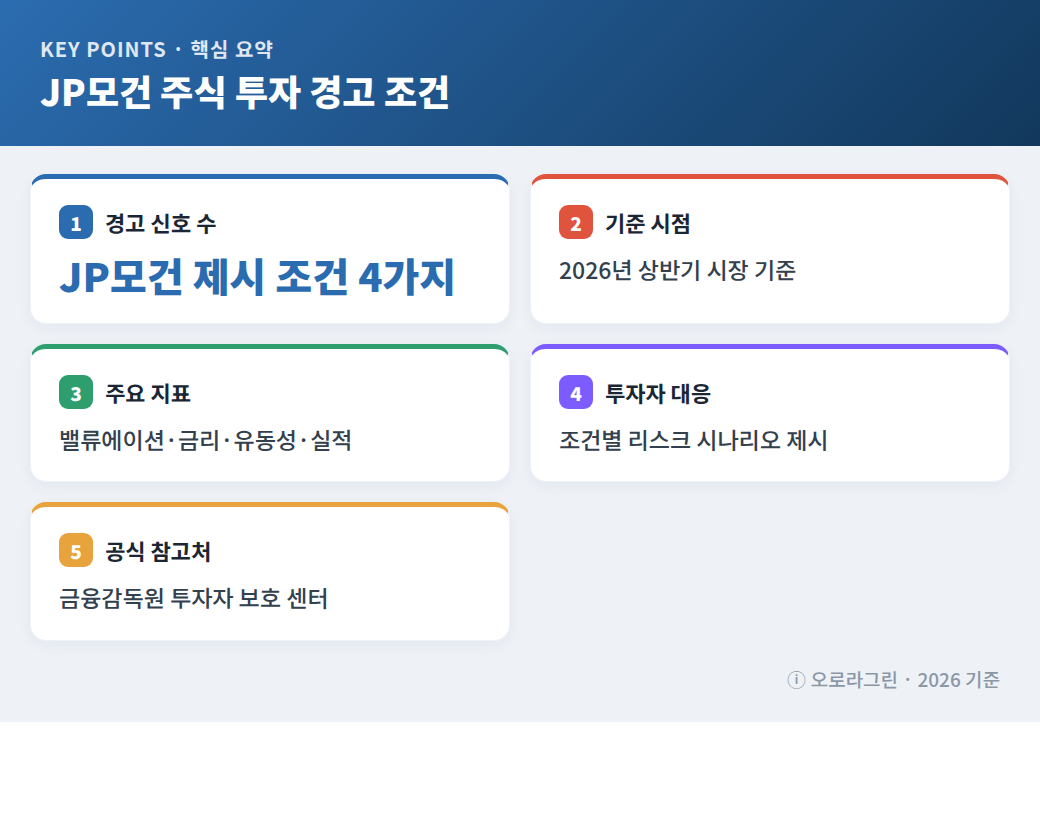
Task: Click the main title JP모건 주식 투자 경고 조건
Action: pos(245,92)
